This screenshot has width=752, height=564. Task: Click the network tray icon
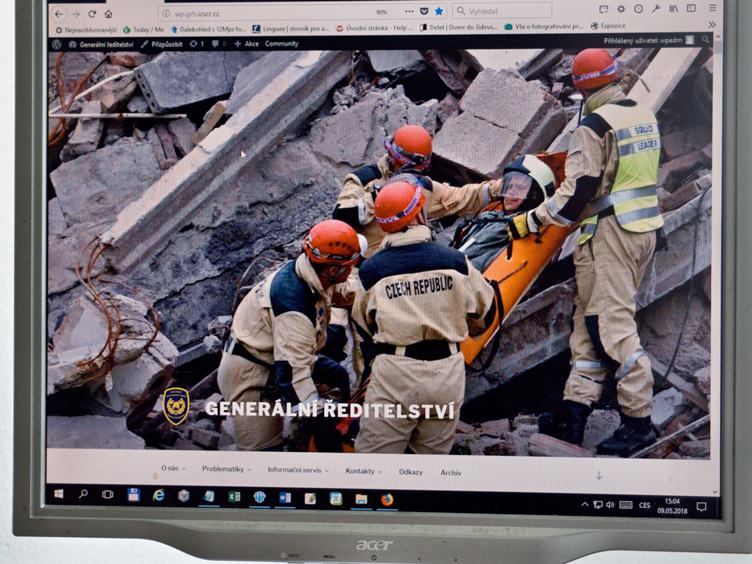pyautogui.click(x=598, y=505)
